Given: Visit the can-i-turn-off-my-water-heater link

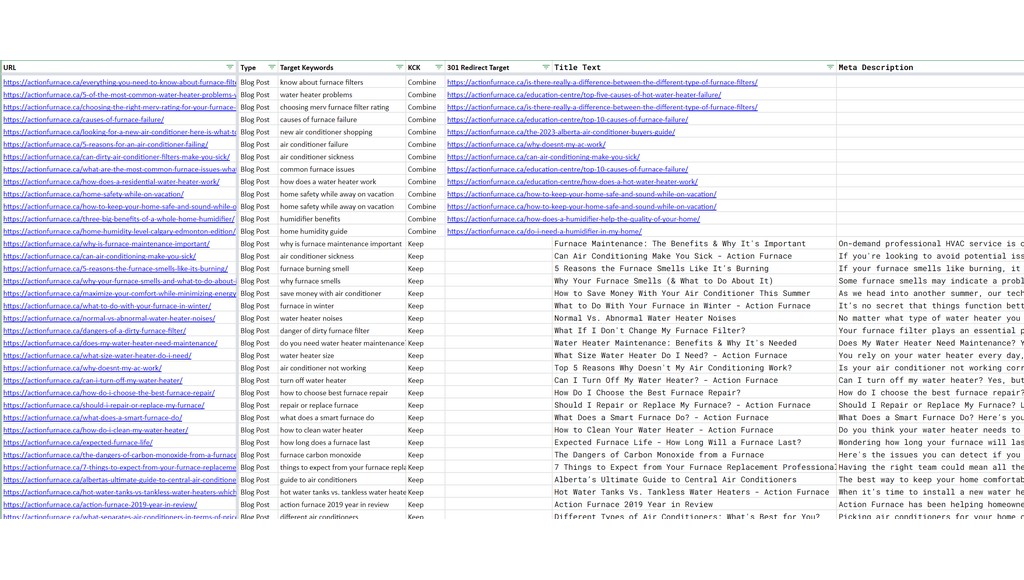Looking at the screenshot, I should pos(93,380).
